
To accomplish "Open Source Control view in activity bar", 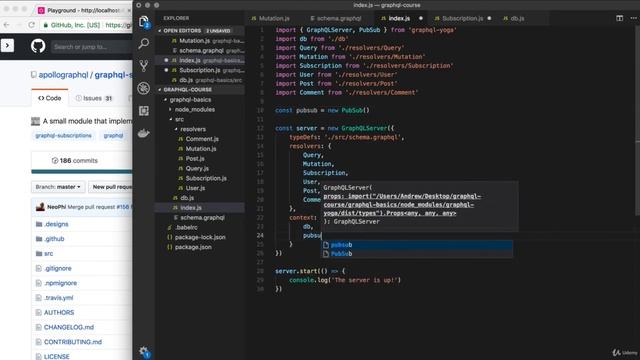I will [144, 66].
